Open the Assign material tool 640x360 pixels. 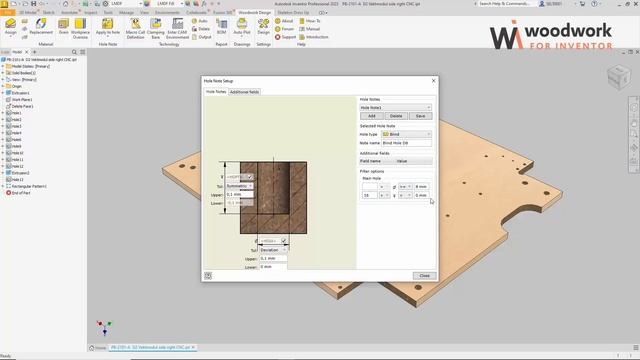coord(11,27)
